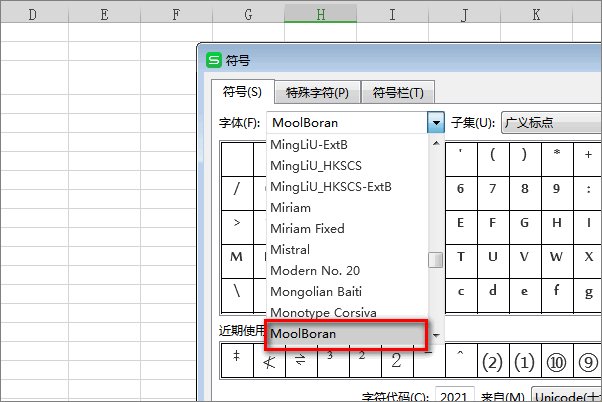The width and height of the screenshot is (602, 402).
Task: Pick the letter W symbol
Action: click(x=557, y=261)
